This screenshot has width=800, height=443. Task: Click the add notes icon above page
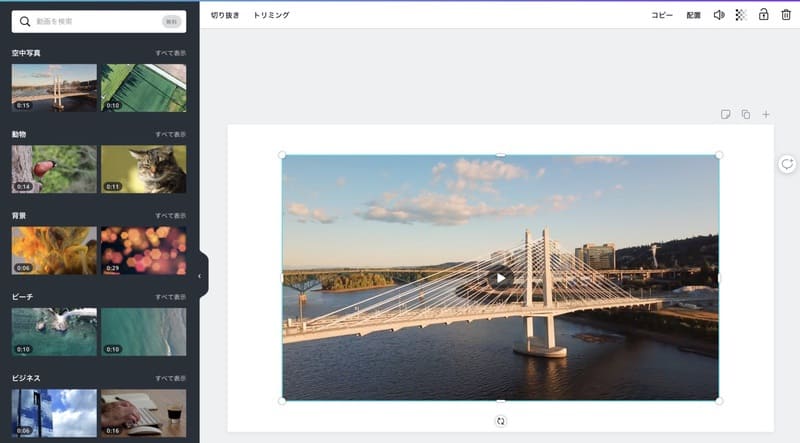(x=726, y=115)
